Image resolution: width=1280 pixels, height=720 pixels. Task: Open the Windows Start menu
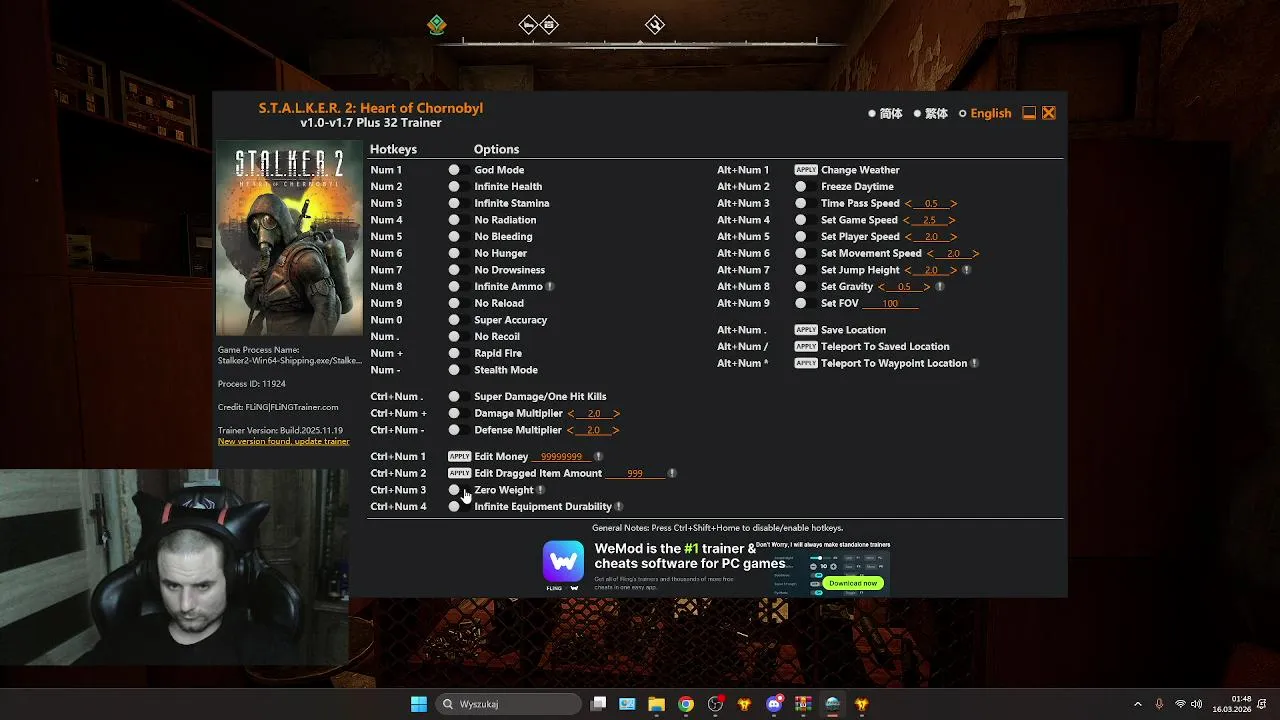[419, 704]
